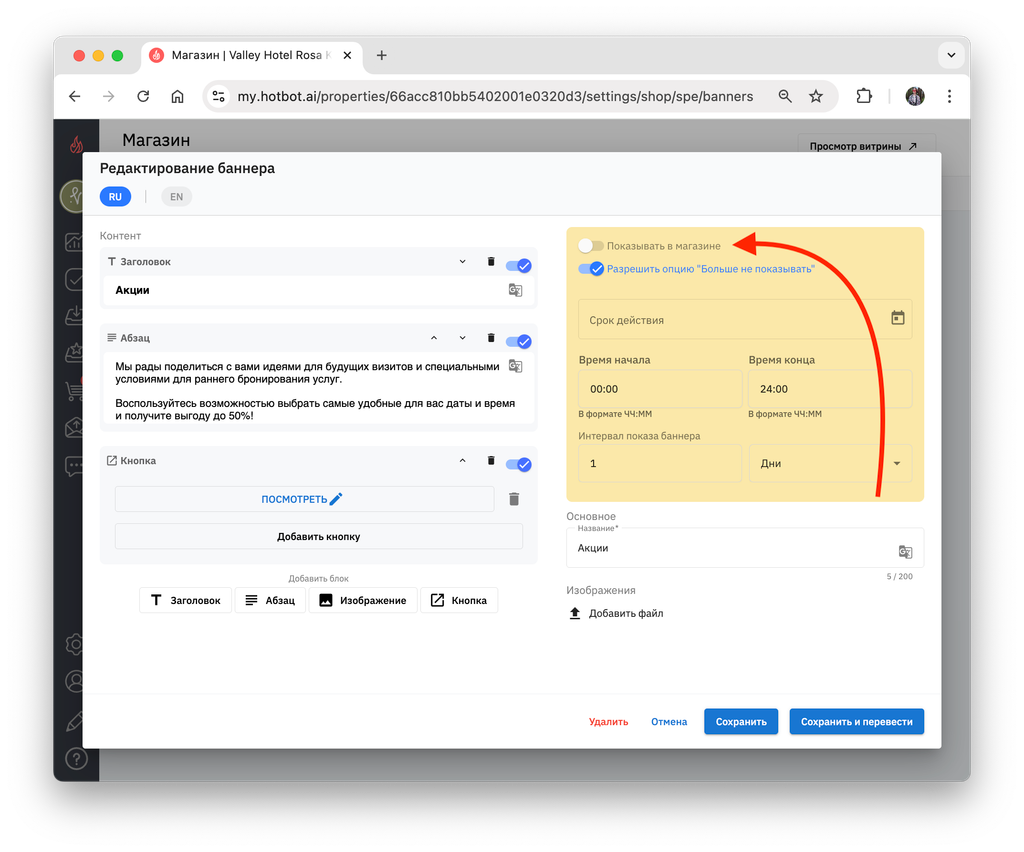Toggle the Заголовок block switch
This screenshot has width=1024, height=852.
click(x=519, y=266)
